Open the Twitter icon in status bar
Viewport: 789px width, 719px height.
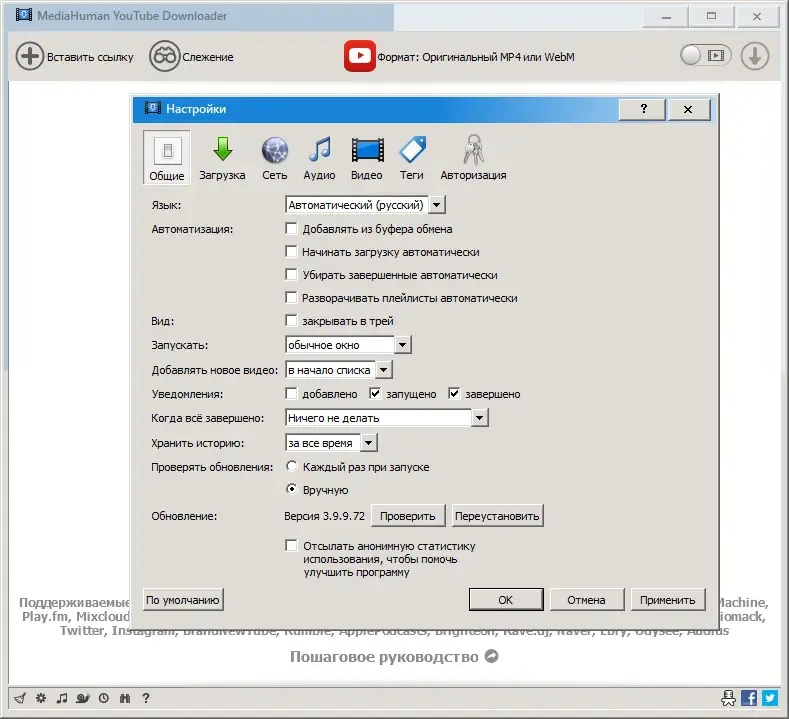point(770,698)
